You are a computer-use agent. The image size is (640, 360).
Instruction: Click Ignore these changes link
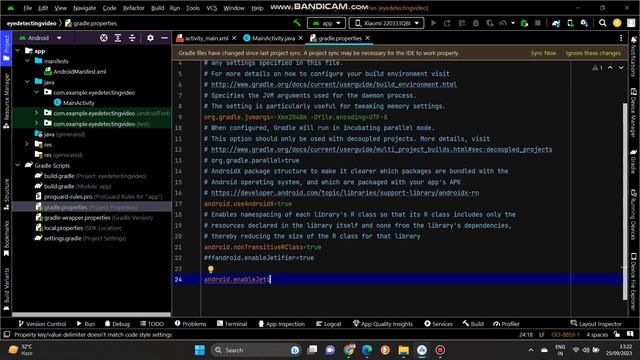pos(593,53)
